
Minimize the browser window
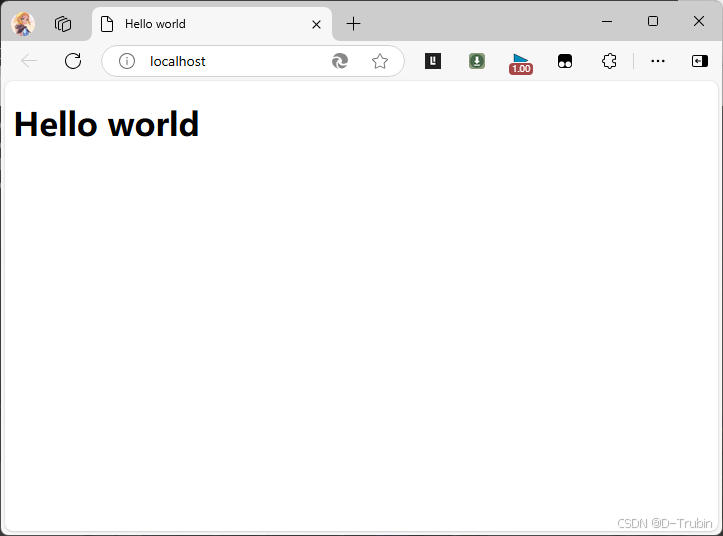coord(607,21)
